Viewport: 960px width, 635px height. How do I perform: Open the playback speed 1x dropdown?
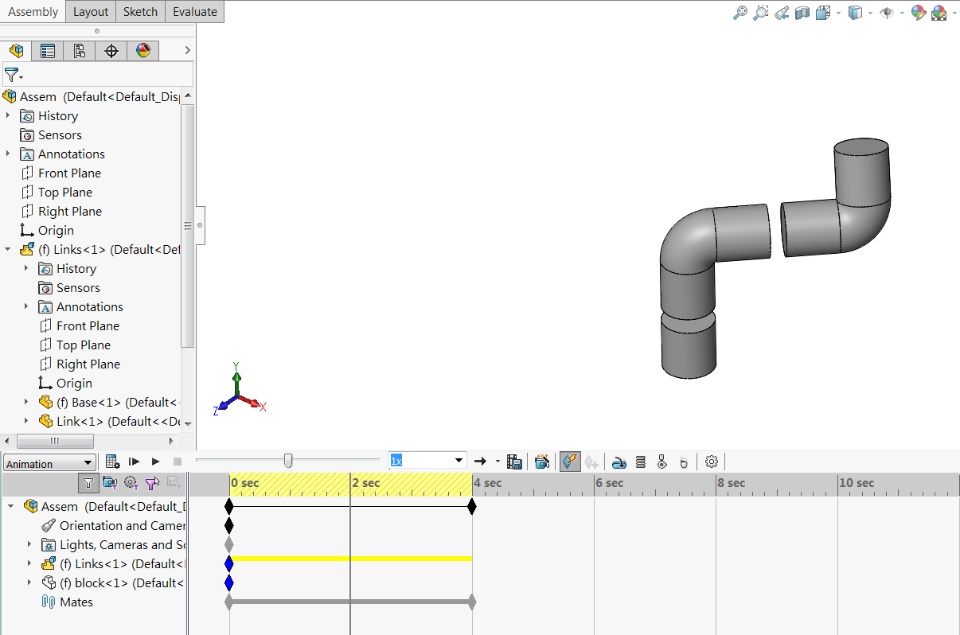click(x=459, y=461)
